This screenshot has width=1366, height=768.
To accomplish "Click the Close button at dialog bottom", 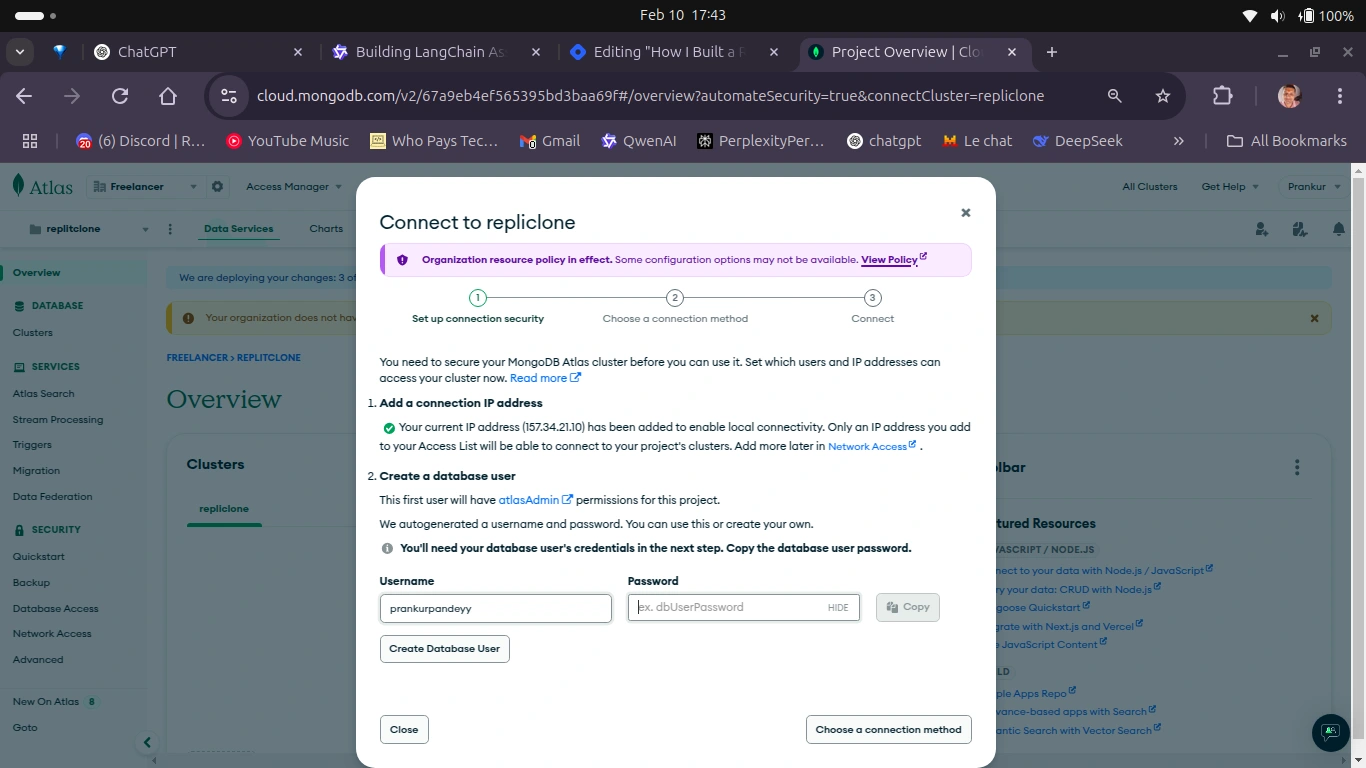I will click(404, 730).
